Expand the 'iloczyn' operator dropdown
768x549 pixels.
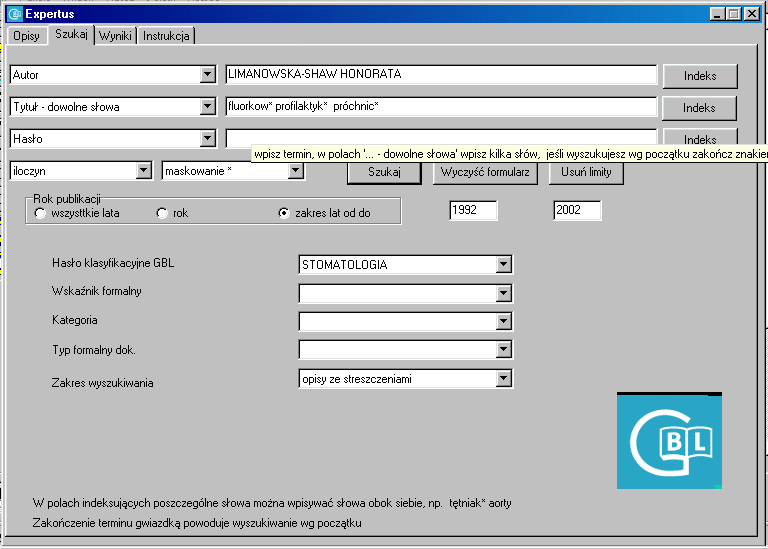[143, 171]
